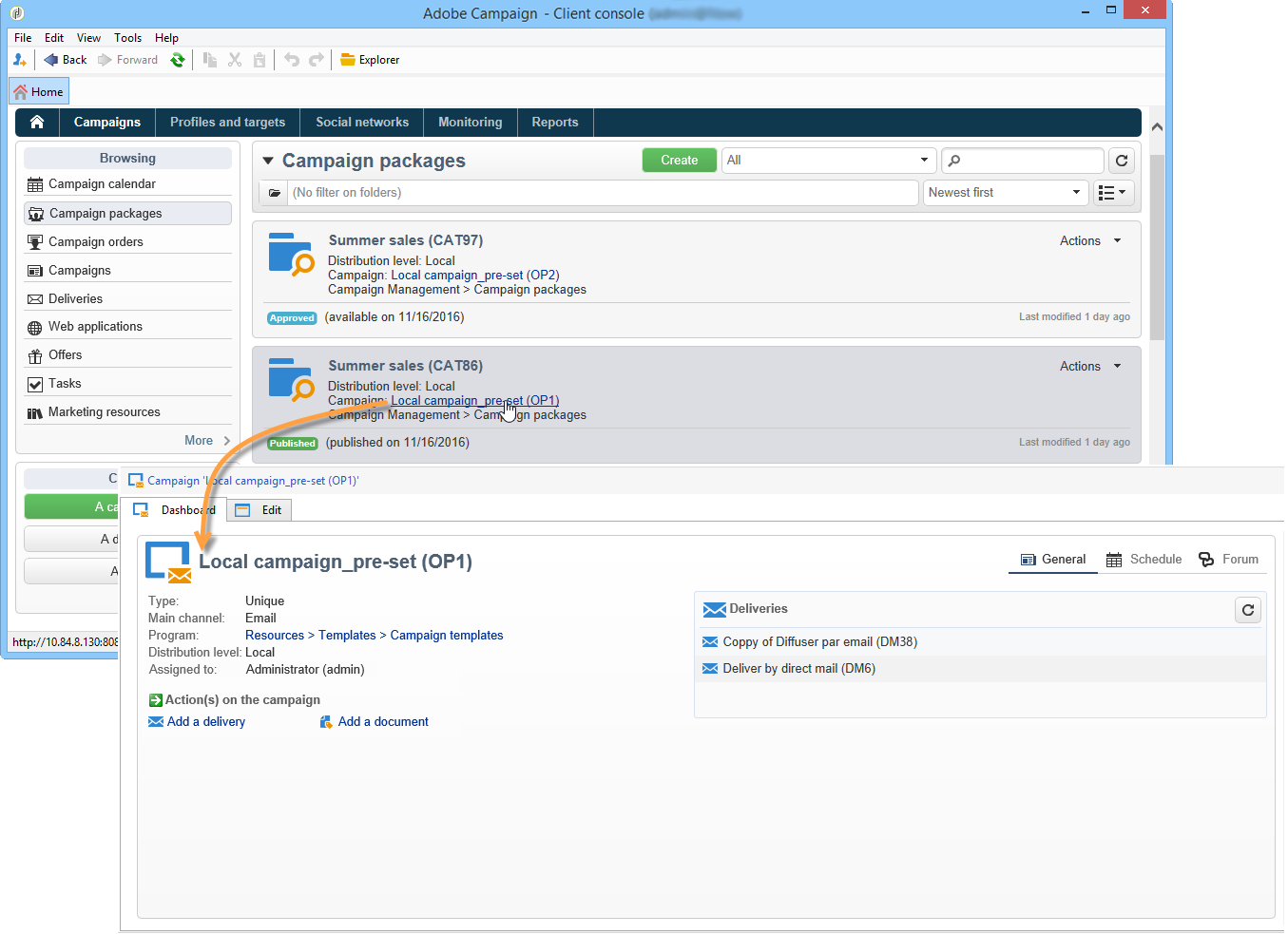Image resolution: width=1288 pixels, height=934 pixels.
Task: Click the Paste clipboard icon
Action: [260, 60]
